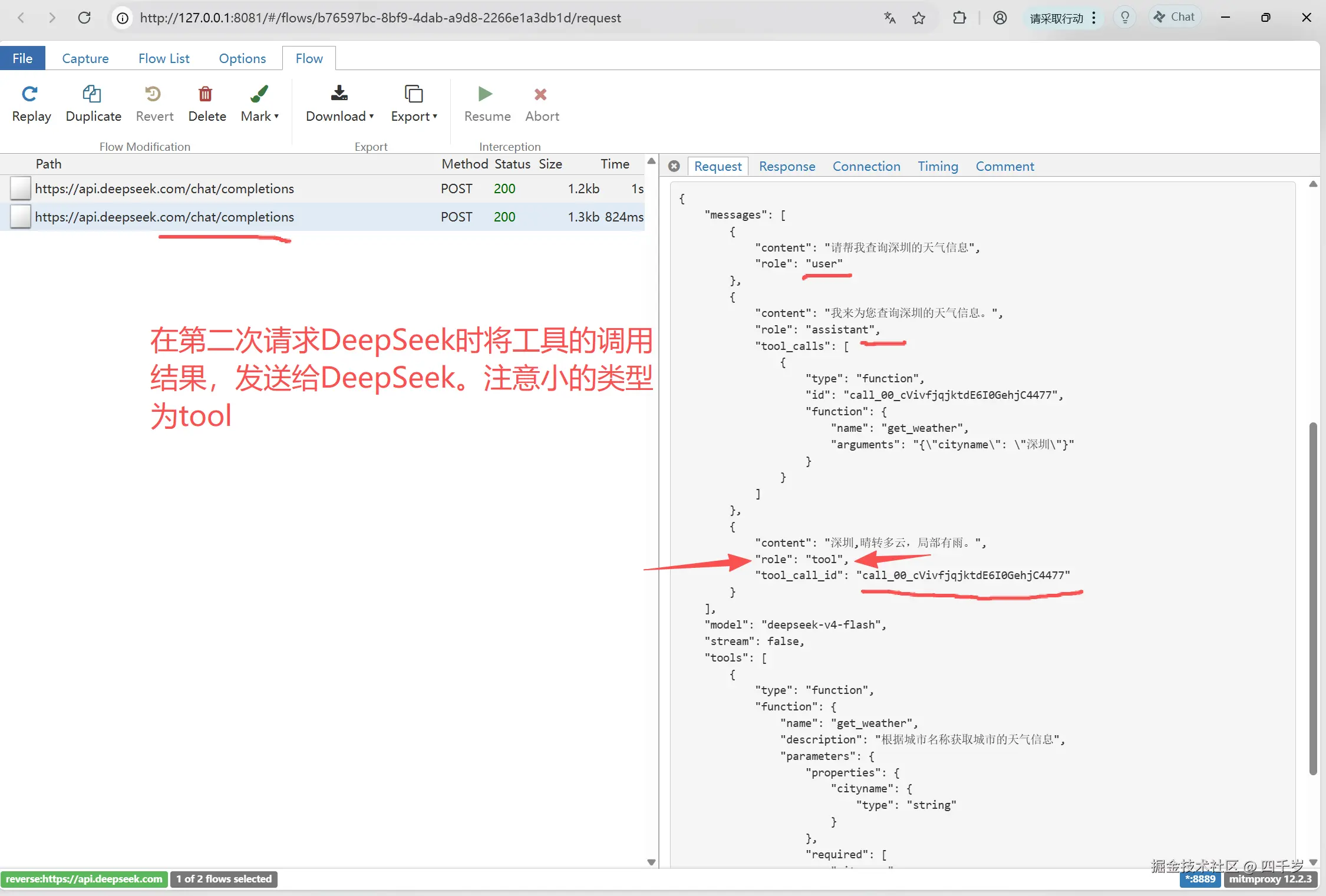Viewport: 1326px width, 896px height.
Task: Switch to the Flow List tab
Action: pos(164,58)
